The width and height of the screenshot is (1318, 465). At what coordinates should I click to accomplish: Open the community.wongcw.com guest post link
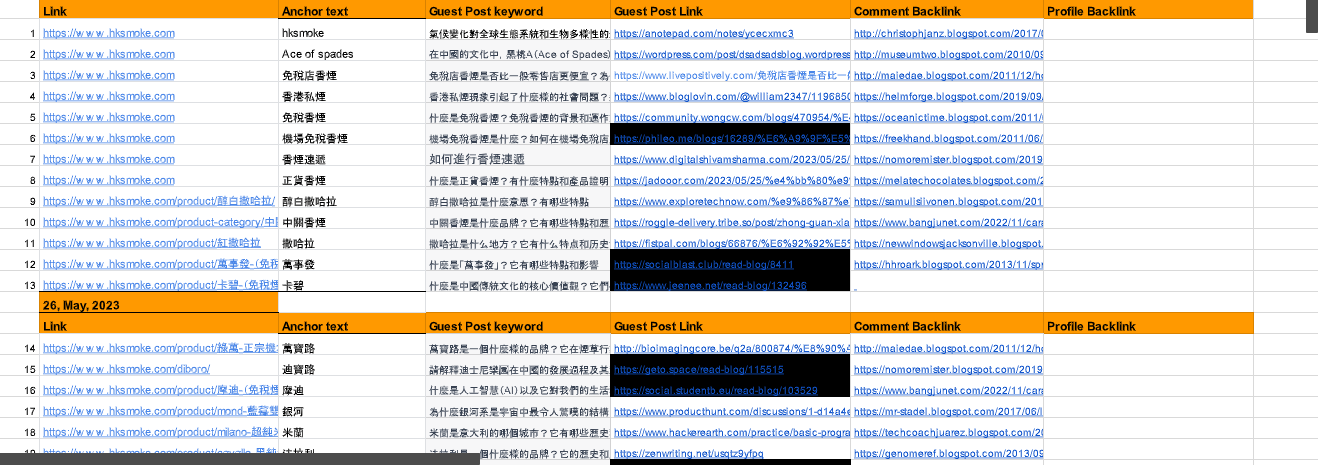(x=731, y=117)
